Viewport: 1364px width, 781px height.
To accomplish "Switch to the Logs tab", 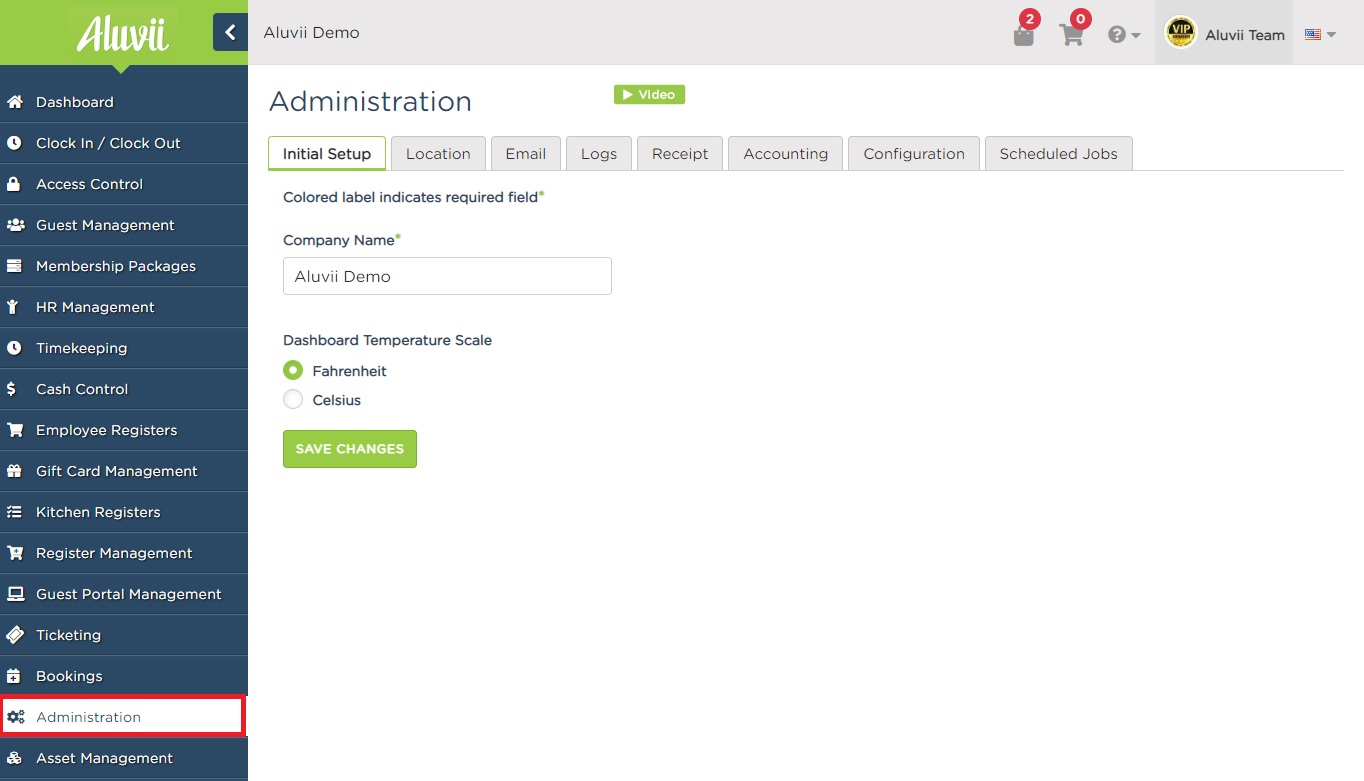I will [599, 153].
